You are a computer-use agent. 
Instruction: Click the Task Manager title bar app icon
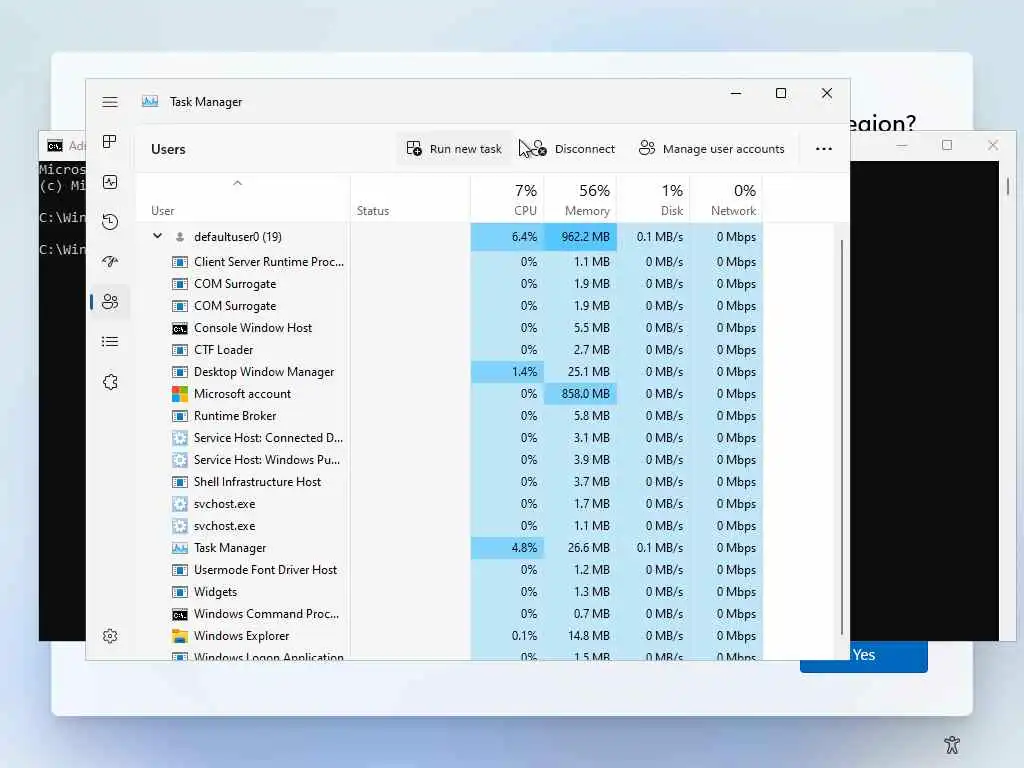pos(150,101)
